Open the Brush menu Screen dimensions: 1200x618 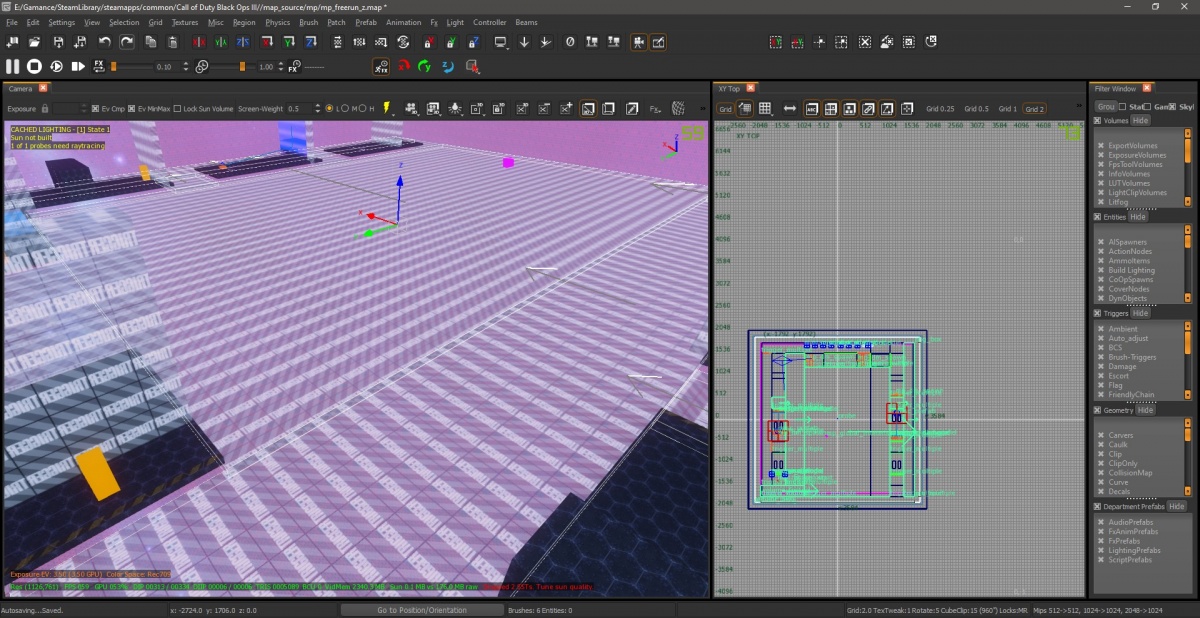point(308,22)
